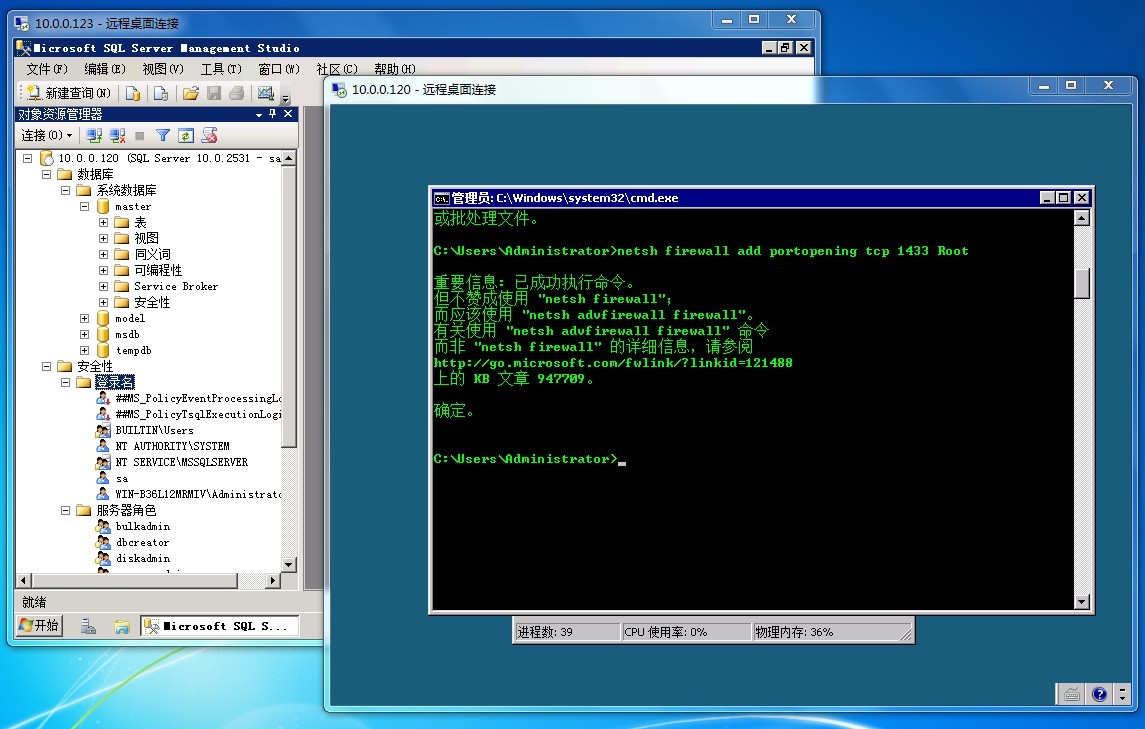This screenshot has height=729, width=1145.
Task: Click Object Explorer scroll down arrow
Action: coord(288,565)
